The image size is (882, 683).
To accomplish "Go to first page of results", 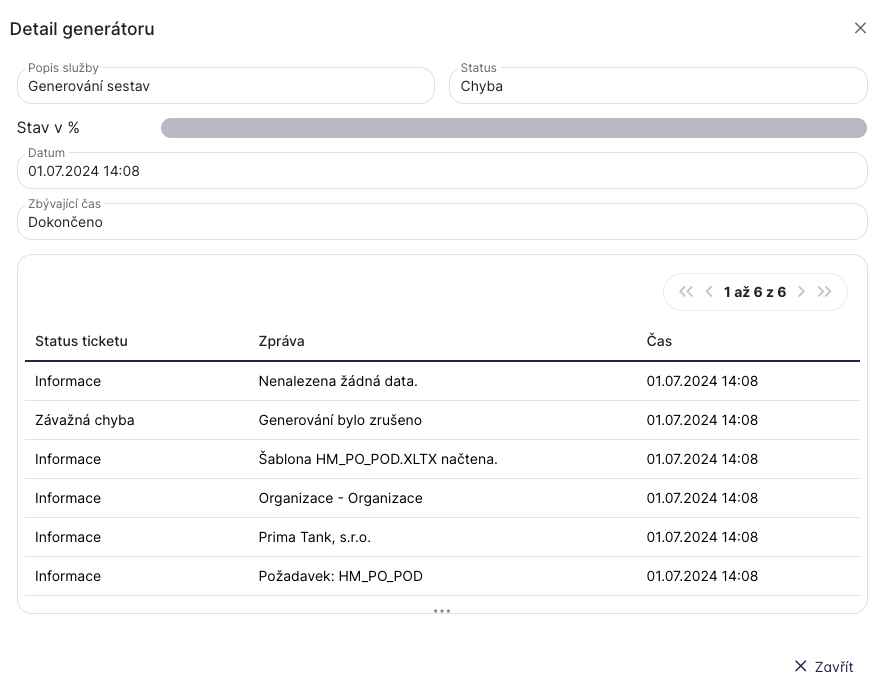I will point(685,292).
